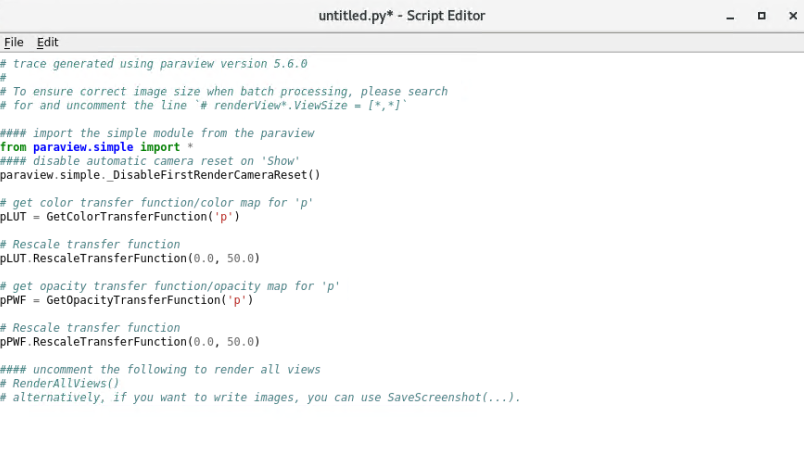The width and height of the screenshot is (804, 470).
Task: Maximize the Script Editor window
Action: click(x=761, y=15)
